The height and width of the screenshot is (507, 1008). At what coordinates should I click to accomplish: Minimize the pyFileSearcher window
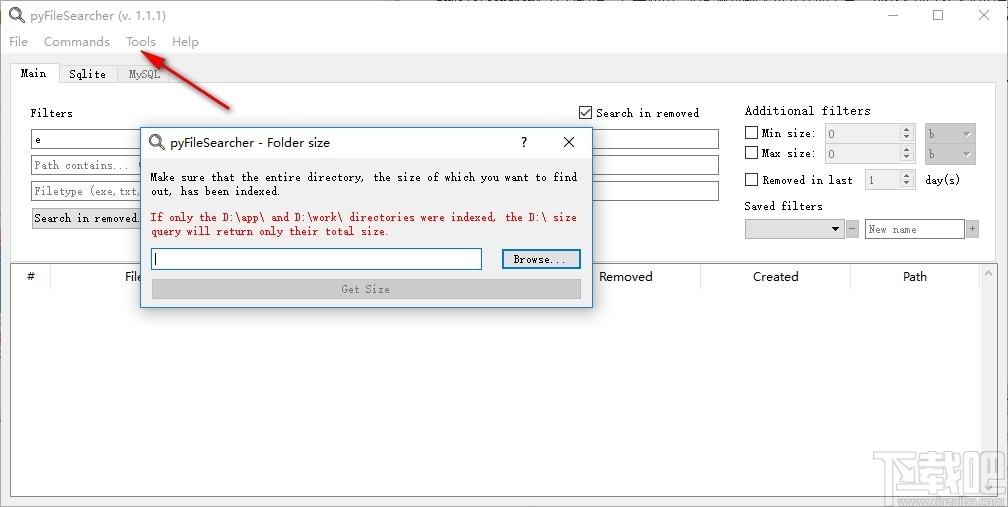click(x=893, y=15)
